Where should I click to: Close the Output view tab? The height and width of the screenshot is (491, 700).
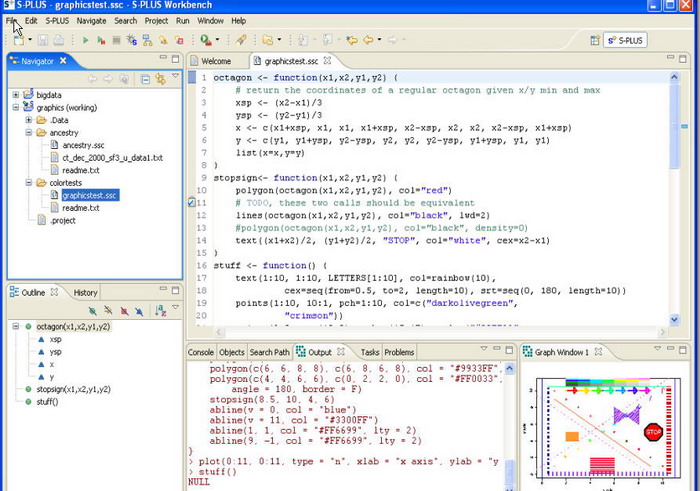click(341, 352)
